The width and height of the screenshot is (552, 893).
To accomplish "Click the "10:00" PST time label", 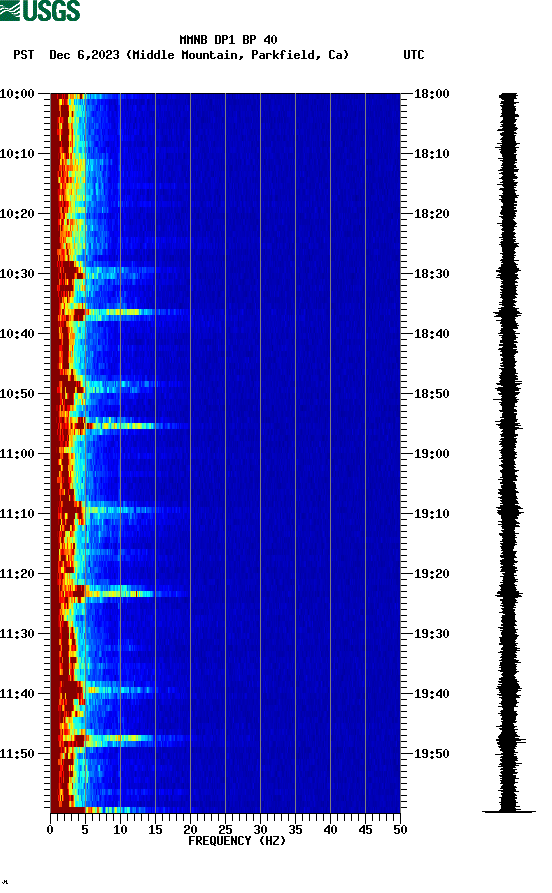I will point(17,94).
